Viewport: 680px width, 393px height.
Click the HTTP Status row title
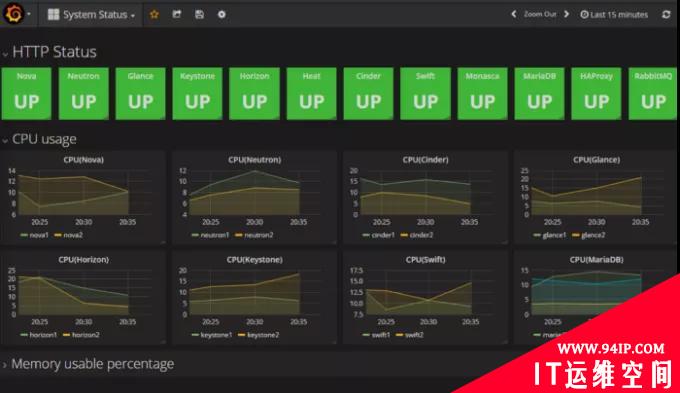pos(54,52)
